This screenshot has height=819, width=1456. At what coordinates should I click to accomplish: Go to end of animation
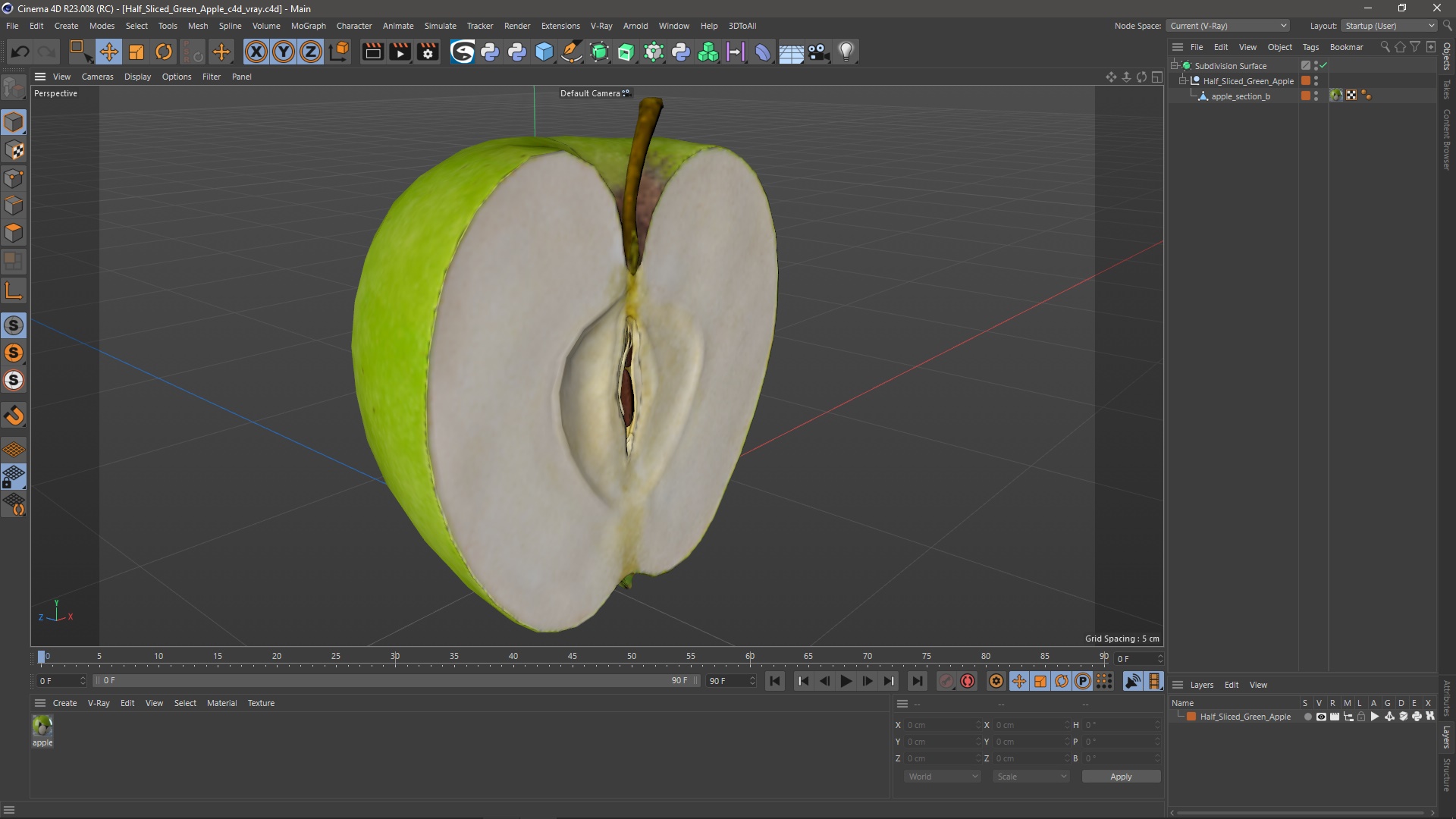pos(917,681)
